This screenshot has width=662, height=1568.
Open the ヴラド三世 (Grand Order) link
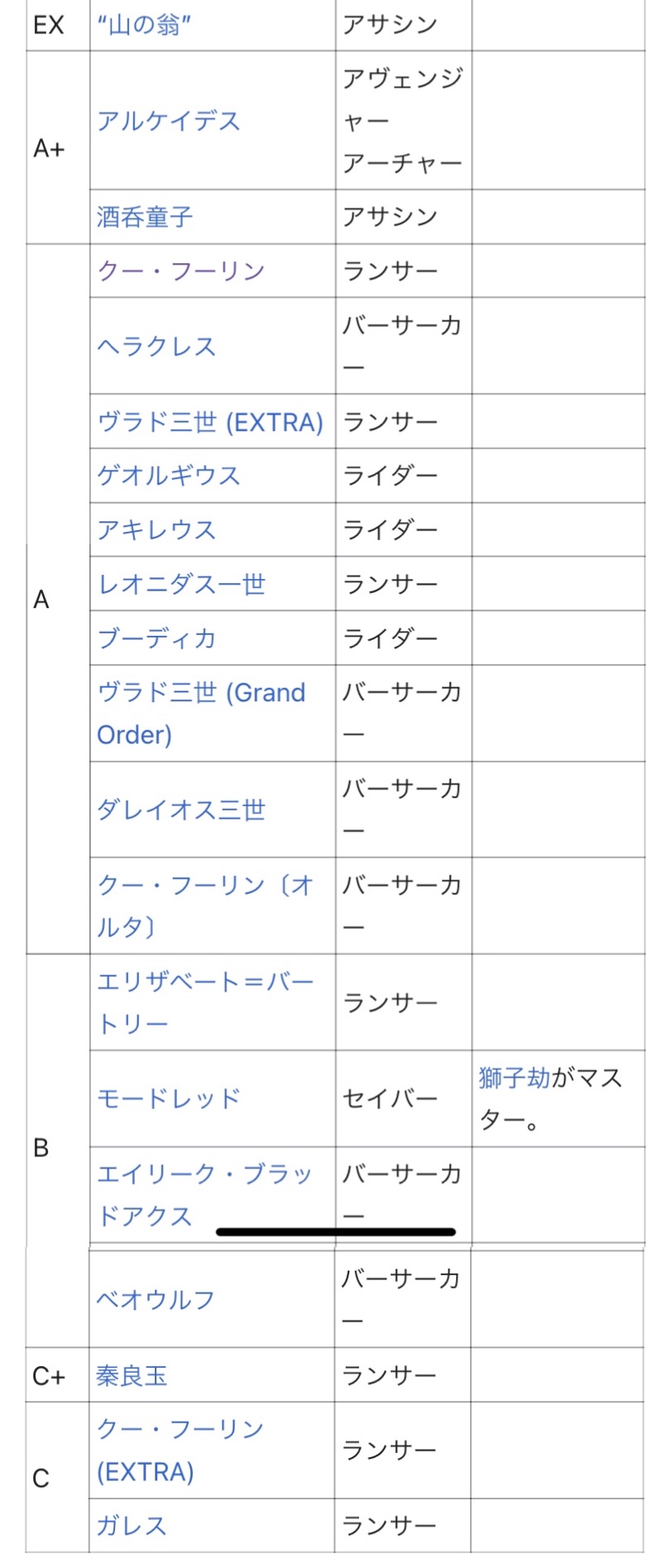(201, 713)
